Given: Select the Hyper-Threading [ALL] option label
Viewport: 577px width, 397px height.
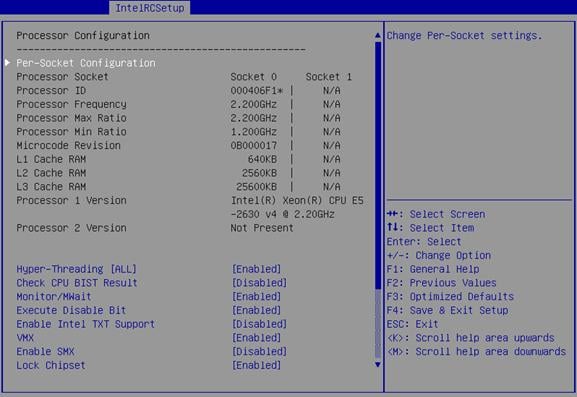Looking at the screenshot, I should [x=77, y=269].
